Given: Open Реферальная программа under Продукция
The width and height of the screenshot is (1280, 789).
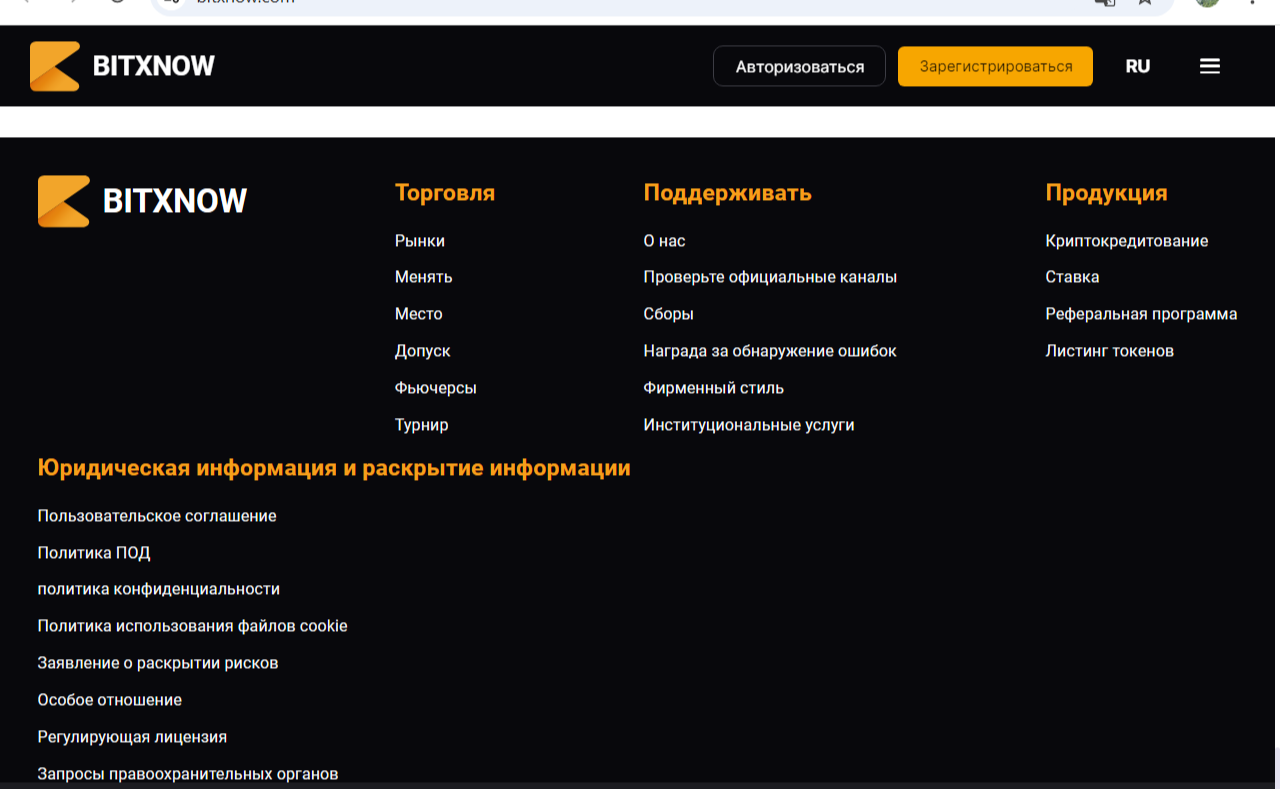Looking at the screenshot, I should [x=1141, y=313].
